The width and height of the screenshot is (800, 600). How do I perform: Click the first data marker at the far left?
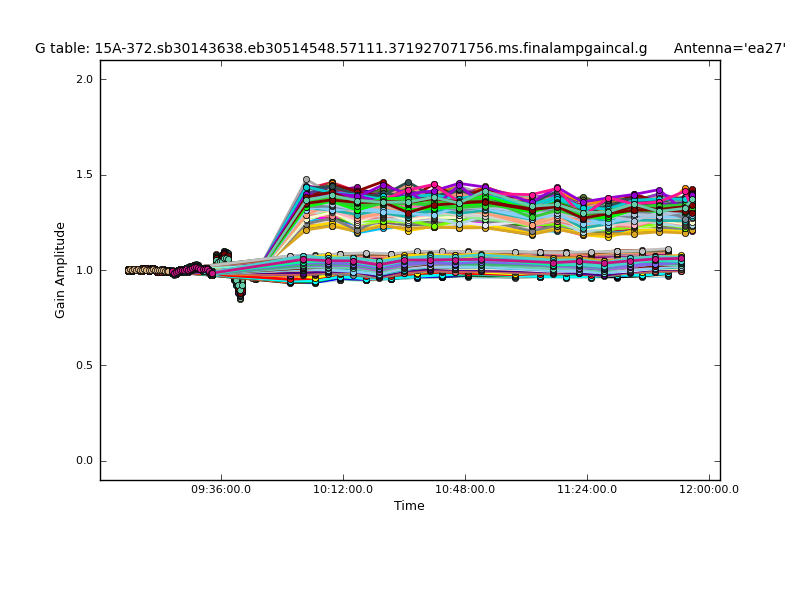[x=128, y=270]
